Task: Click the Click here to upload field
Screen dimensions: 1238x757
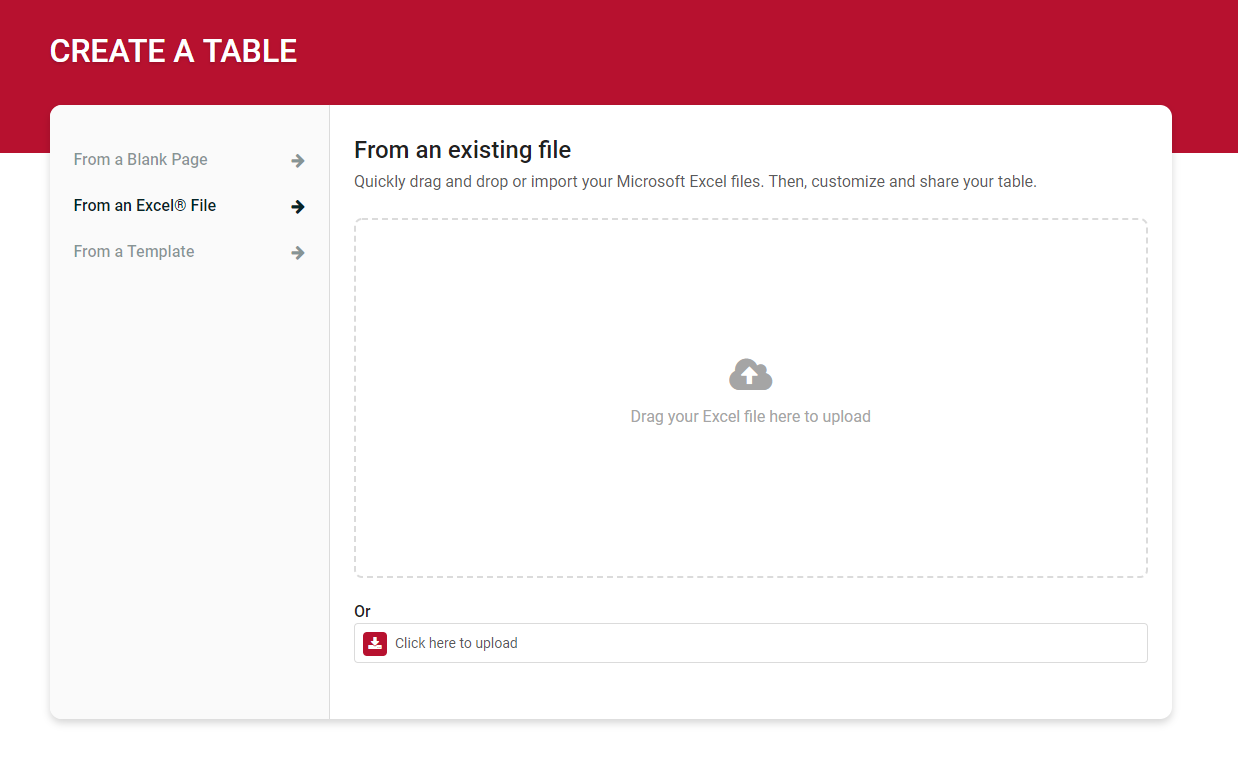Action: pyautogui.click(x=751, y=643)
